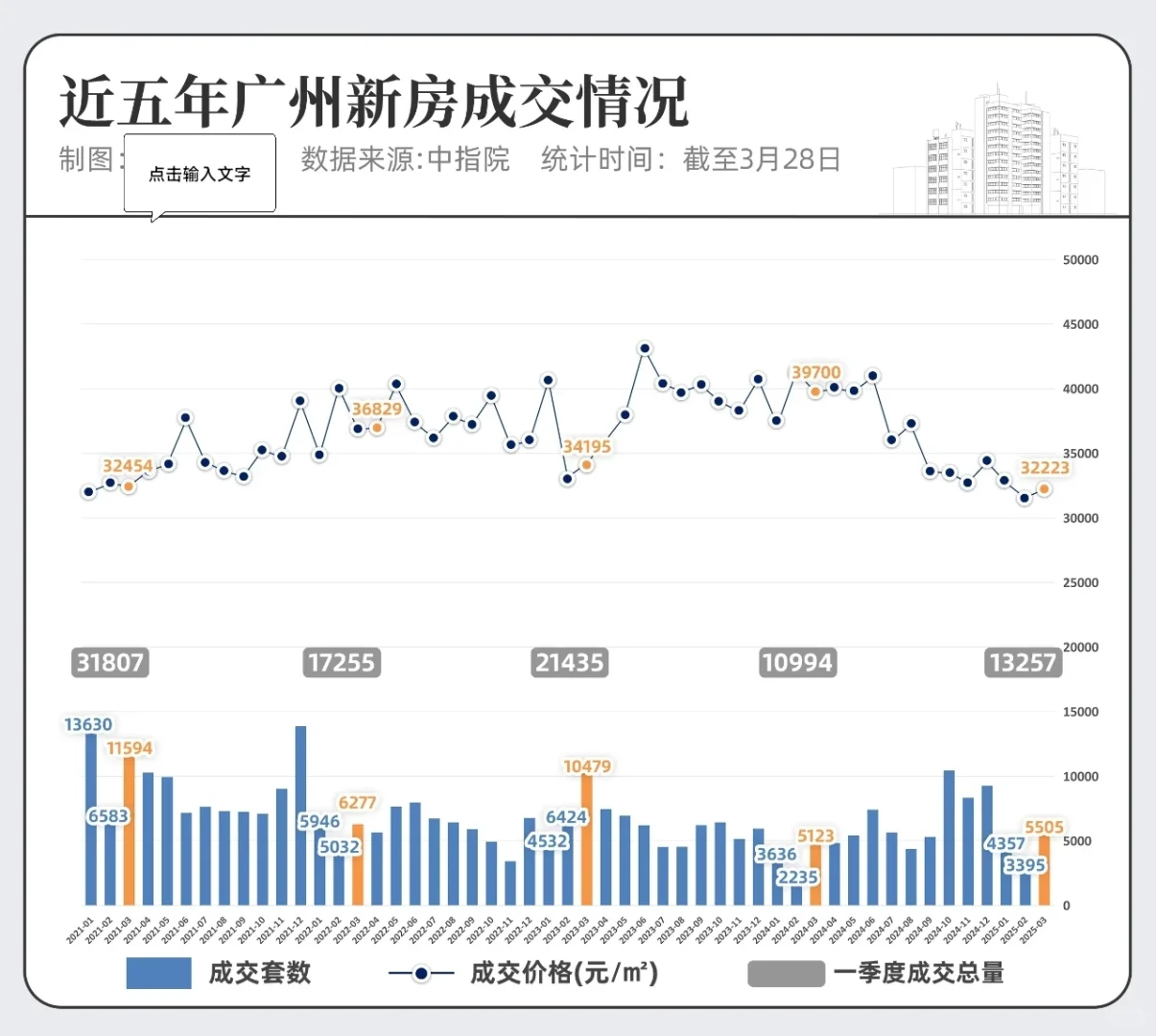Click the 成交价格 line-dot legend marker
Viewport: 1156px width, 1036px height.
tap(420, 973)
